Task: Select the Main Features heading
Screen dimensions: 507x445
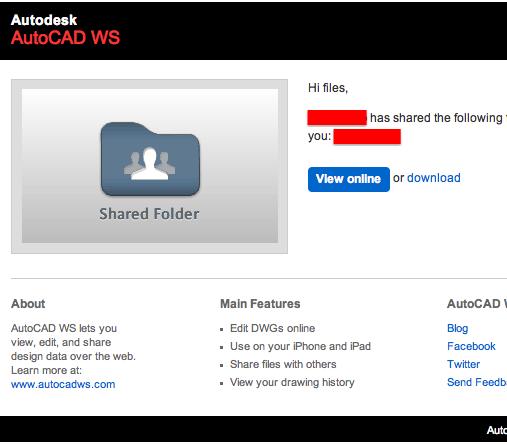Action: (x=260, y=304)
